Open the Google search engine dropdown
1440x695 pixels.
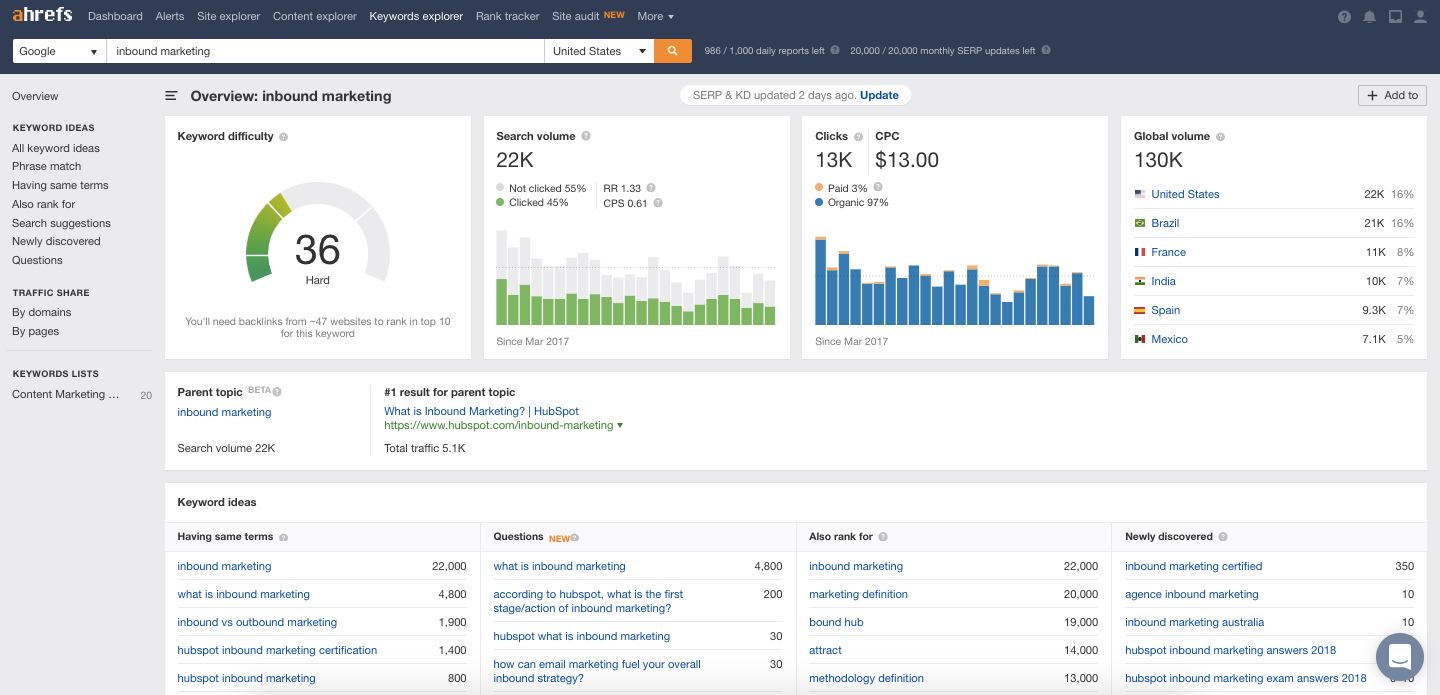click(59, 51)
